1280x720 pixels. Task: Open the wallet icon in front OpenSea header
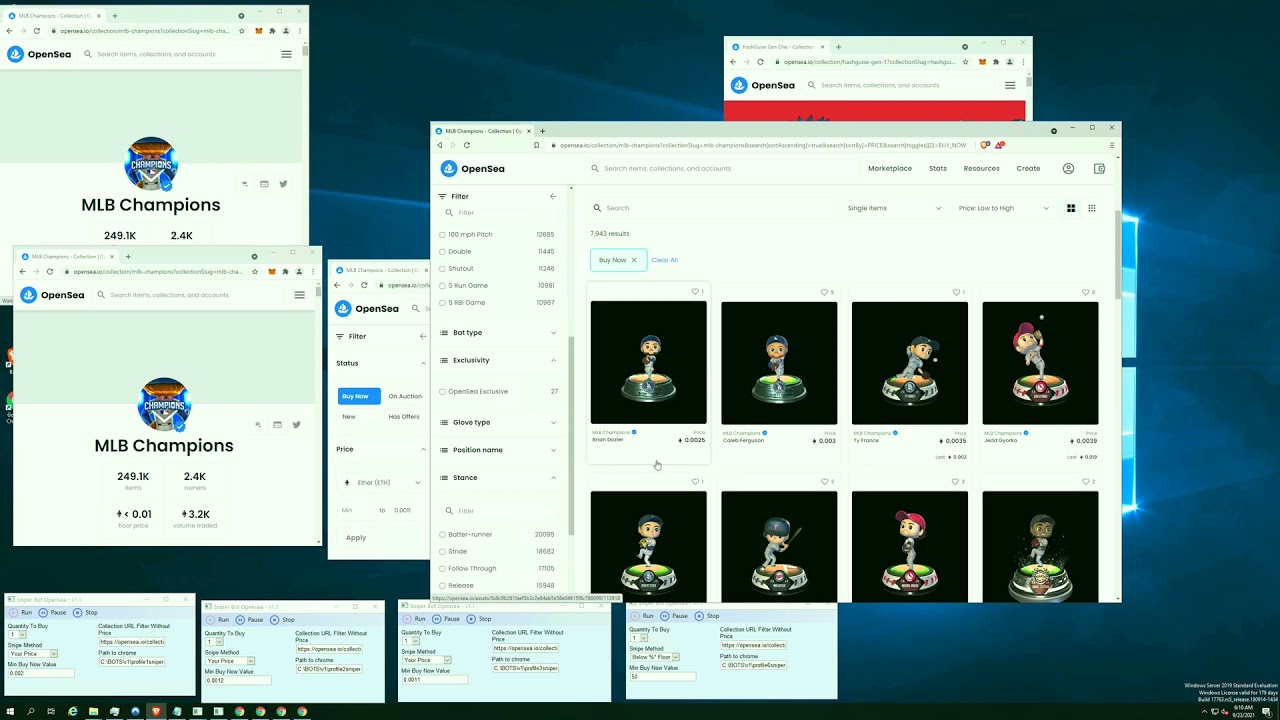(1099, 169)
